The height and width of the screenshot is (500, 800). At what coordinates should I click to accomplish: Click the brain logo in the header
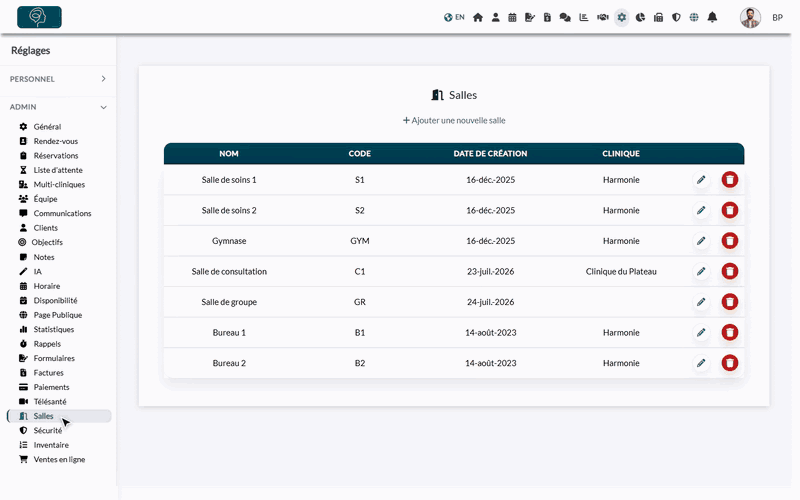39,17
